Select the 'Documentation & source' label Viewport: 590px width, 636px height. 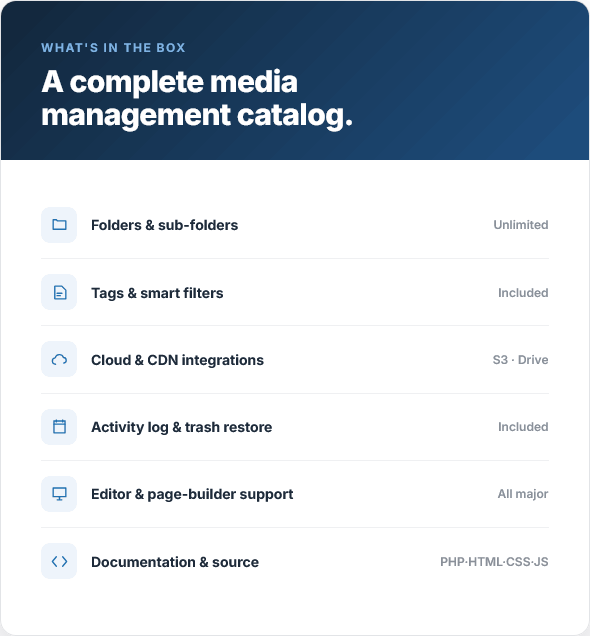tap(175, 562)
